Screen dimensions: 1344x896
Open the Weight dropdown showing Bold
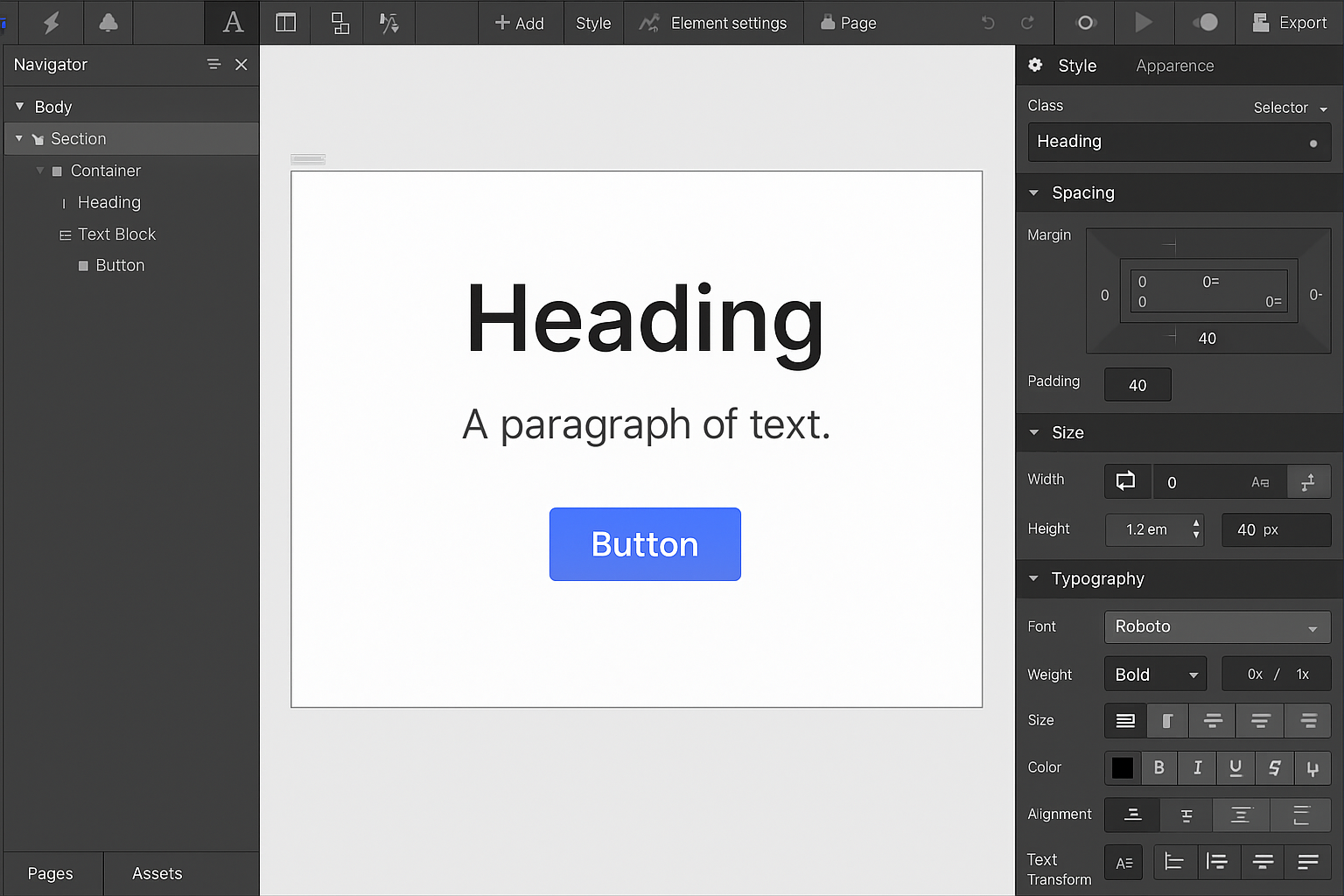1156,674
